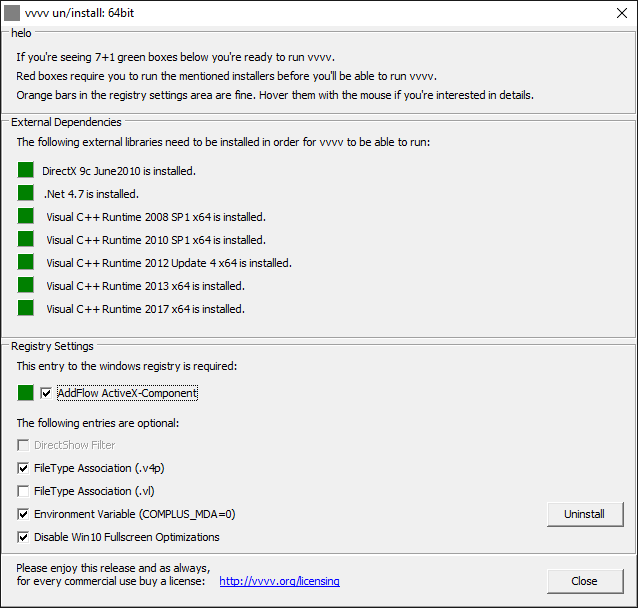Click 'Visual C++ Runtime 2012 Update 4 x64' text
The image size is (638, 608).
tap(142, 263)
